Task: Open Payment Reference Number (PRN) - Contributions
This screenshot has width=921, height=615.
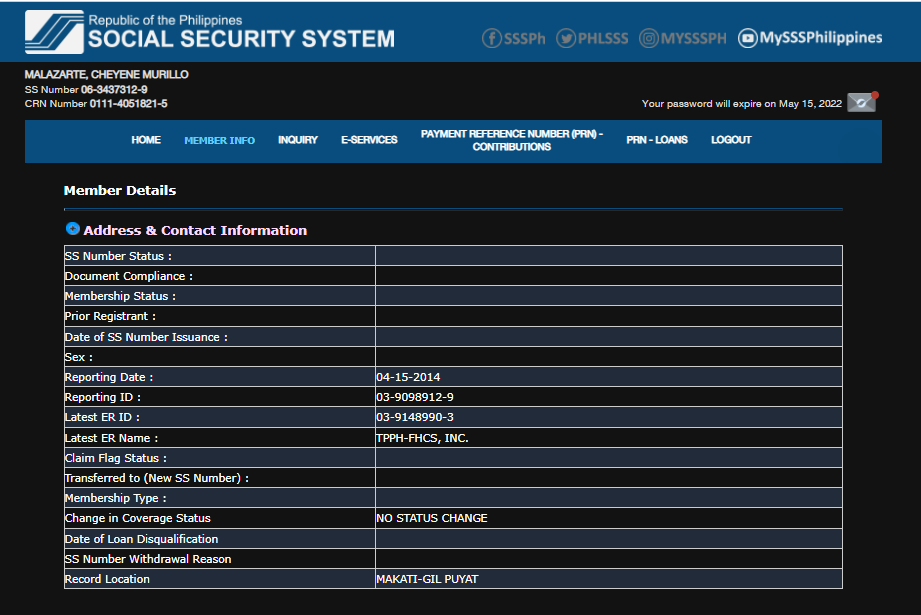Action: (x=511, y=140)
